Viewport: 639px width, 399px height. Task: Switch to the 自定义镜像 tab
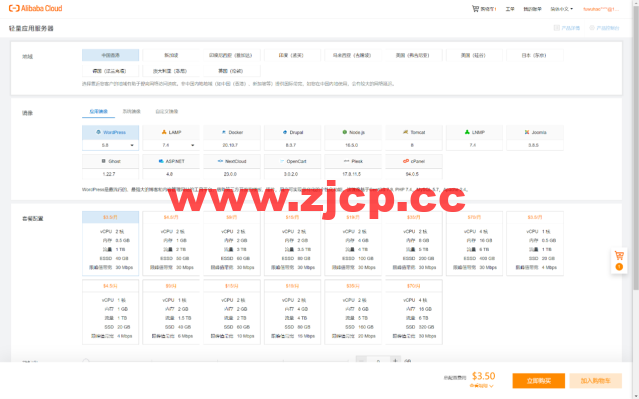click(167, 111)
